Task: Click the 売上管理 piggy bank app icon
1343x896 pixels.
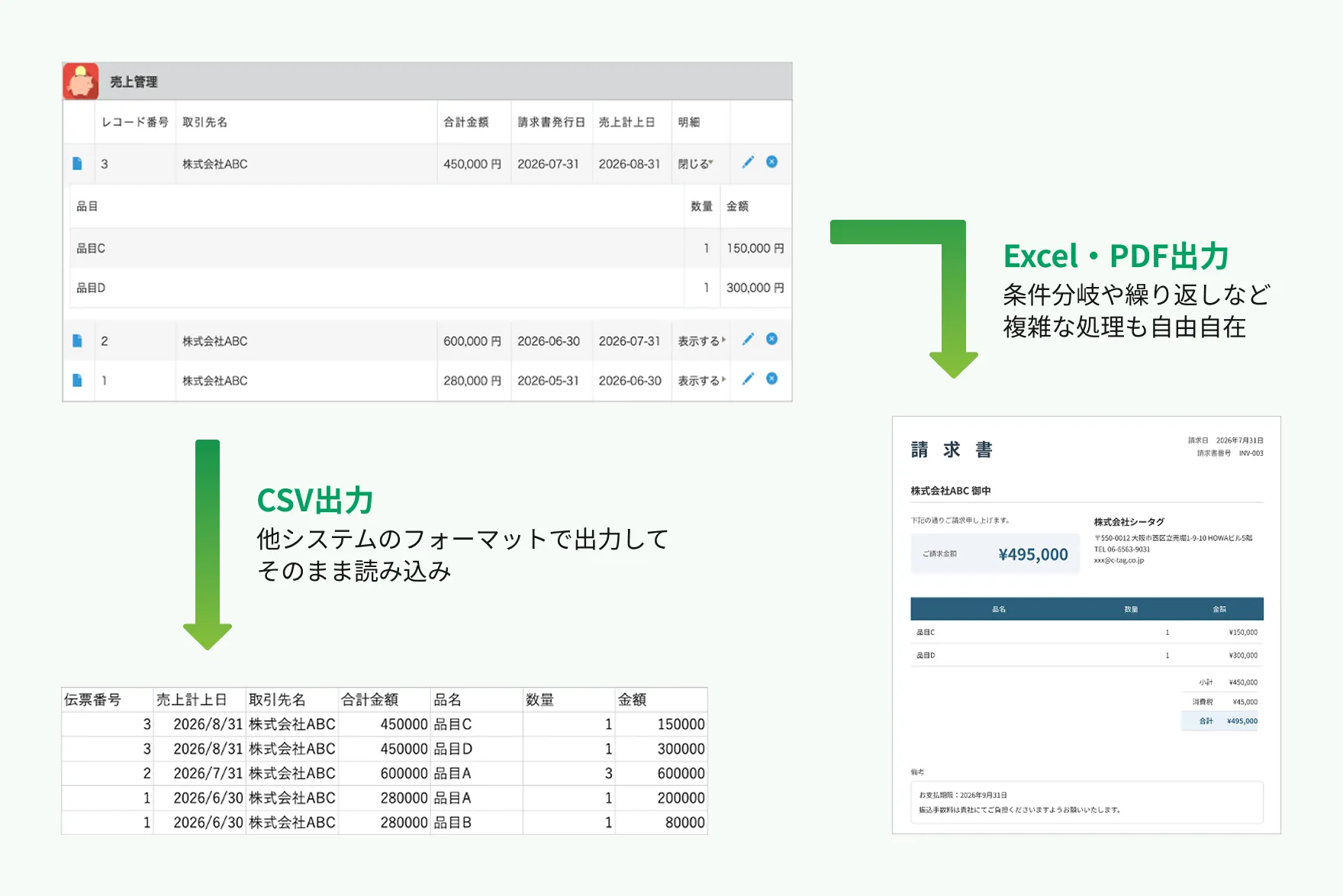Action: click(x=81, y=82)
